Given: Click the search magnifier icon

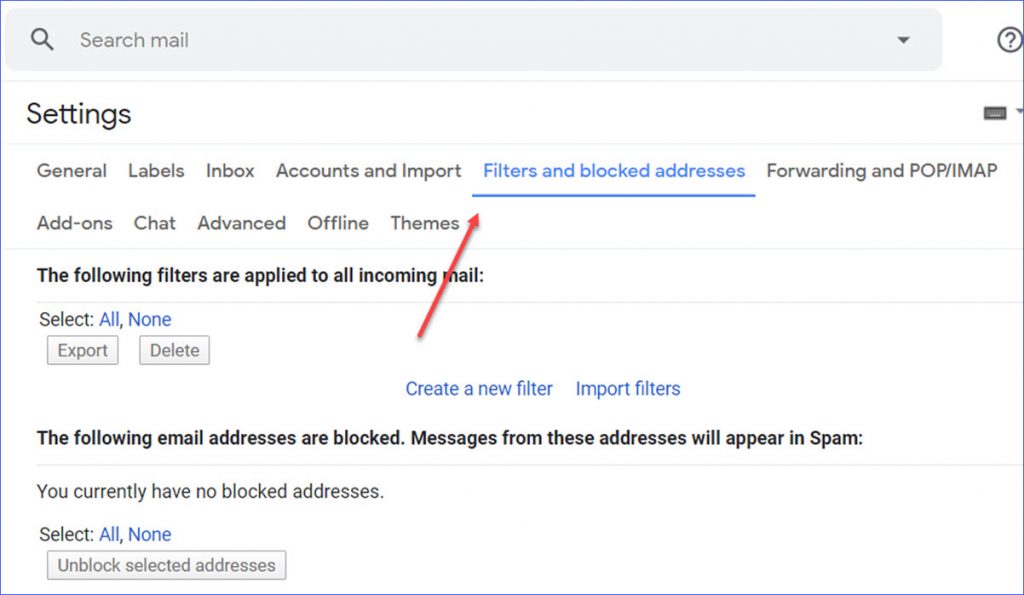Looking at the screenshot, I should pos(42,40).
